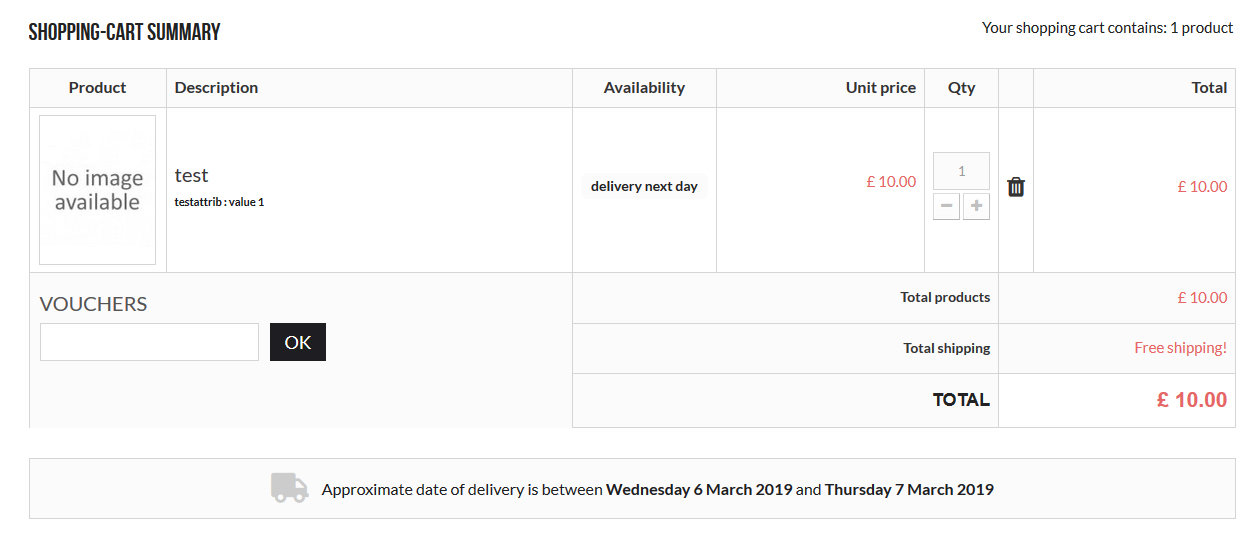Click the bold grand TOTAL £ 10.00 amount
The width and height of the screenshot is (1250, 541).
[1191, 400]
